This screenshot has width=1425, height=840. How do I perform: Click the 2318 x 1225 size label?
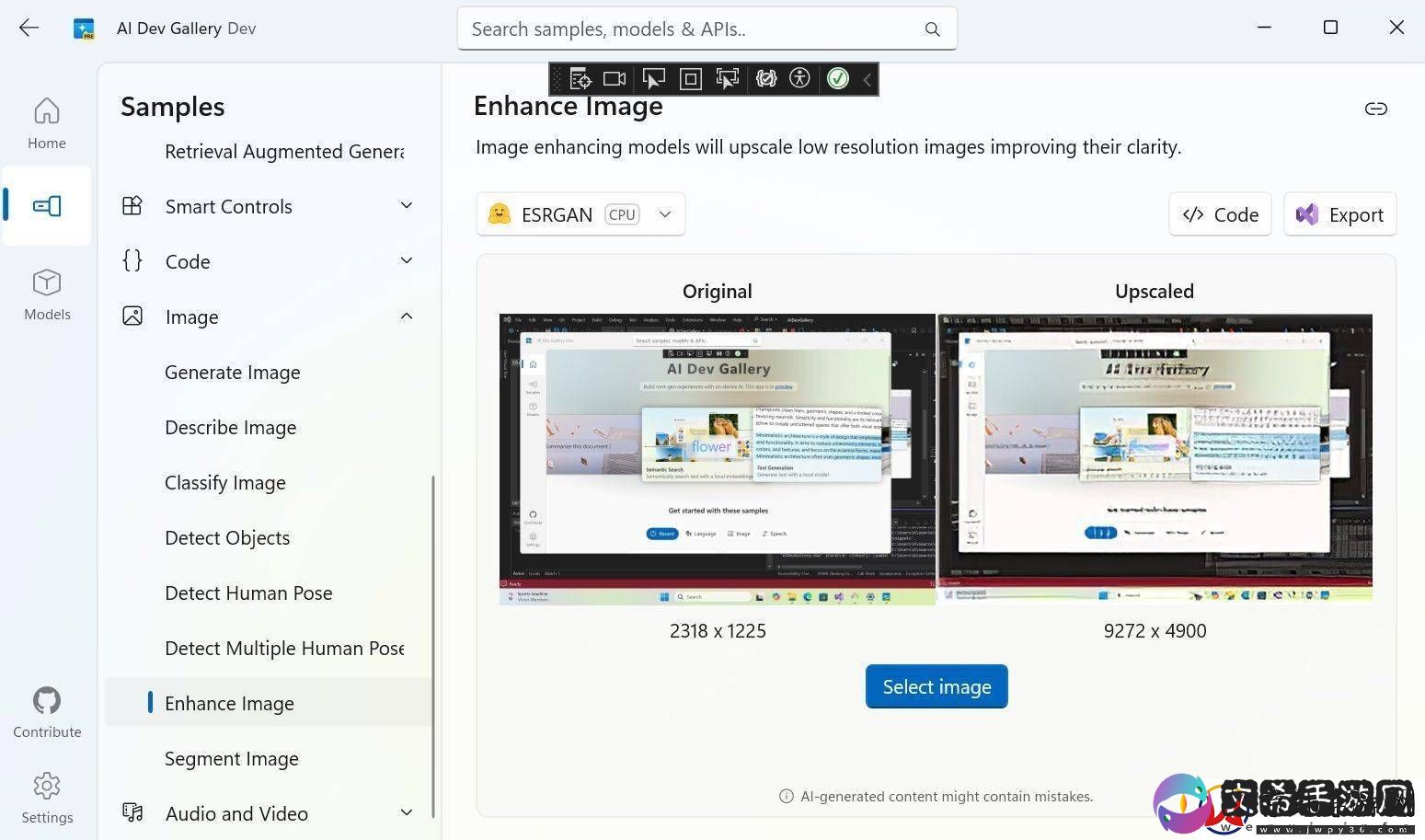click(x=718, y=630)
